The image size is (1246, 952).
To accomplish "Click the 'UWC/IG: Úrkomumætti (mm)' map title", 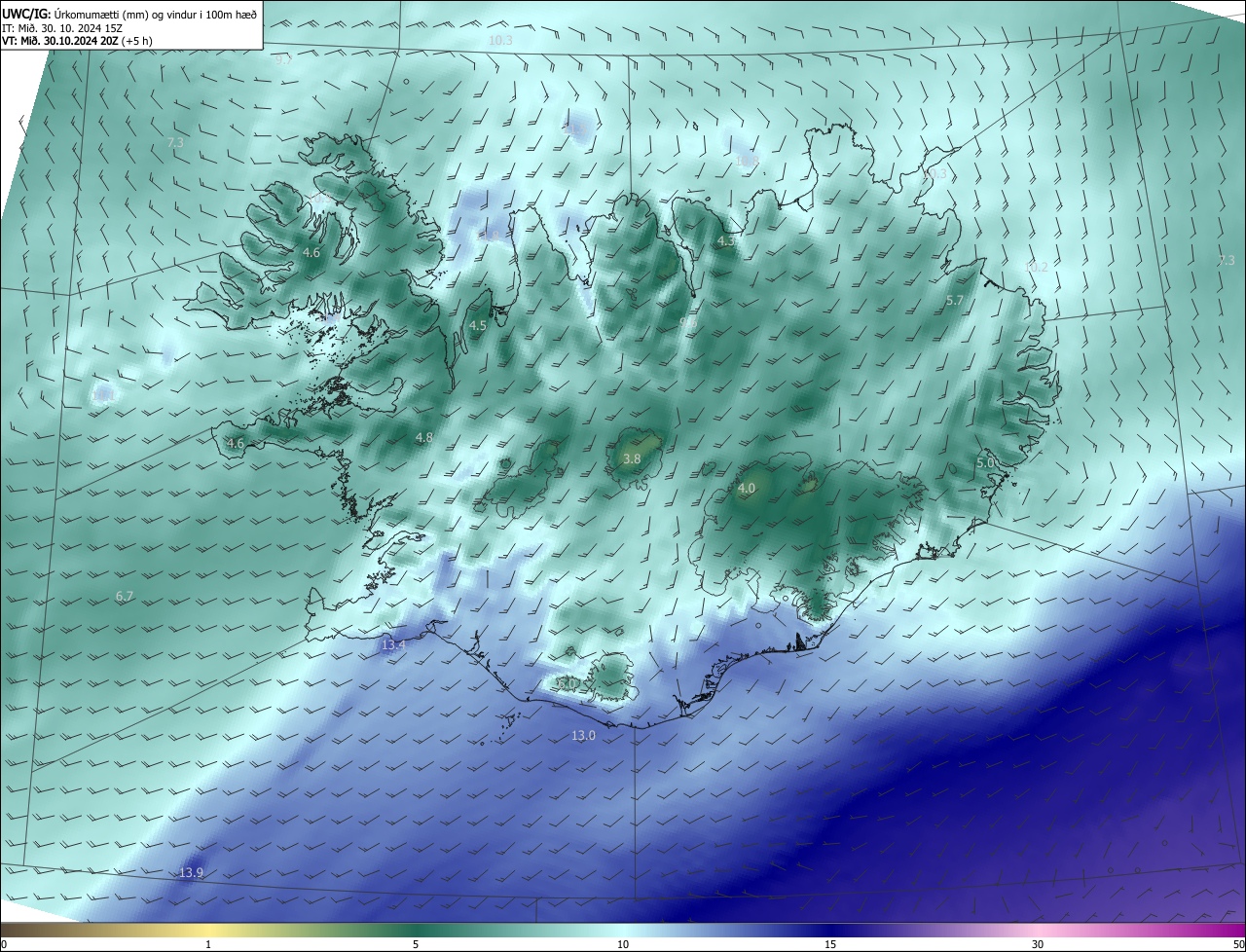I will [76, 15].
